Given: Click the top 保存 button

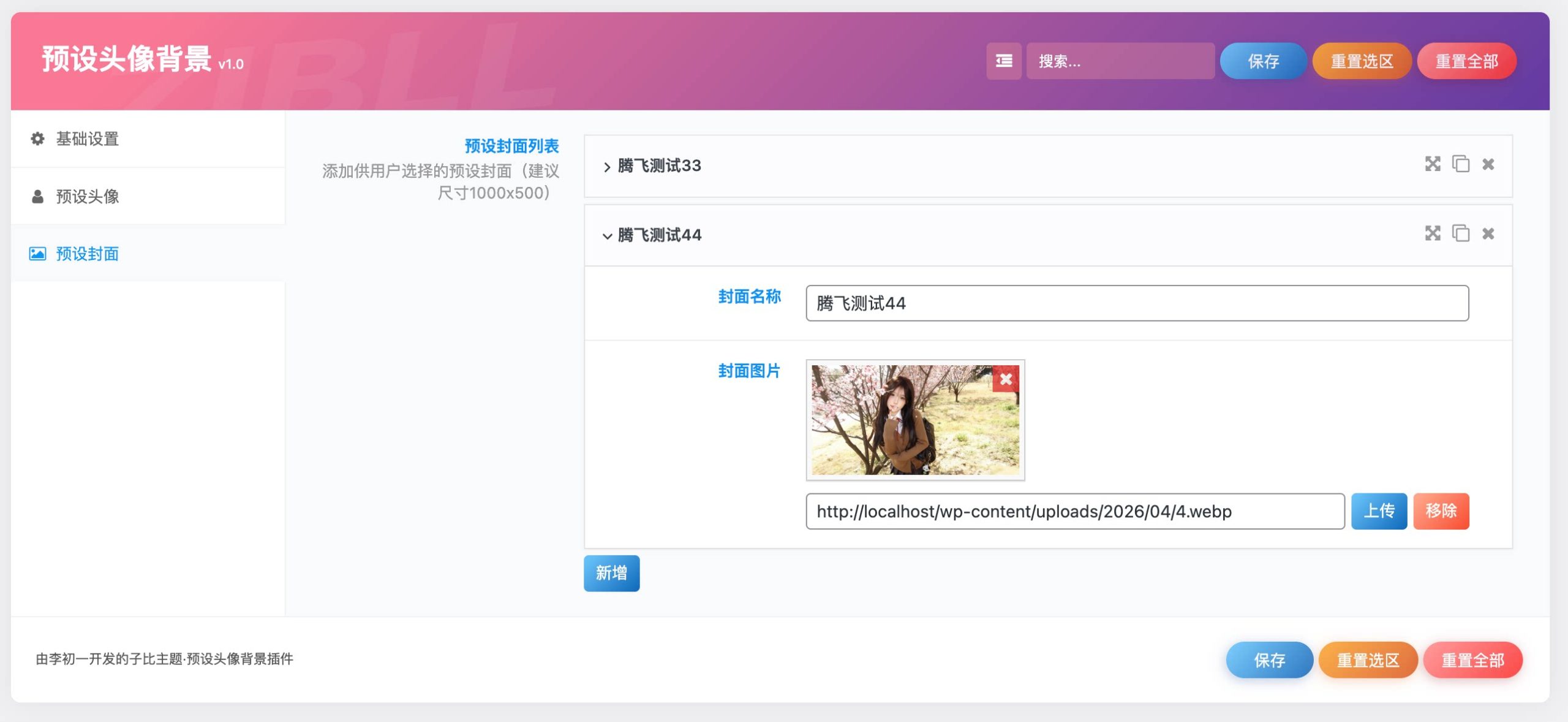Looking at the screenshot, I should (x=1263, y=61).
